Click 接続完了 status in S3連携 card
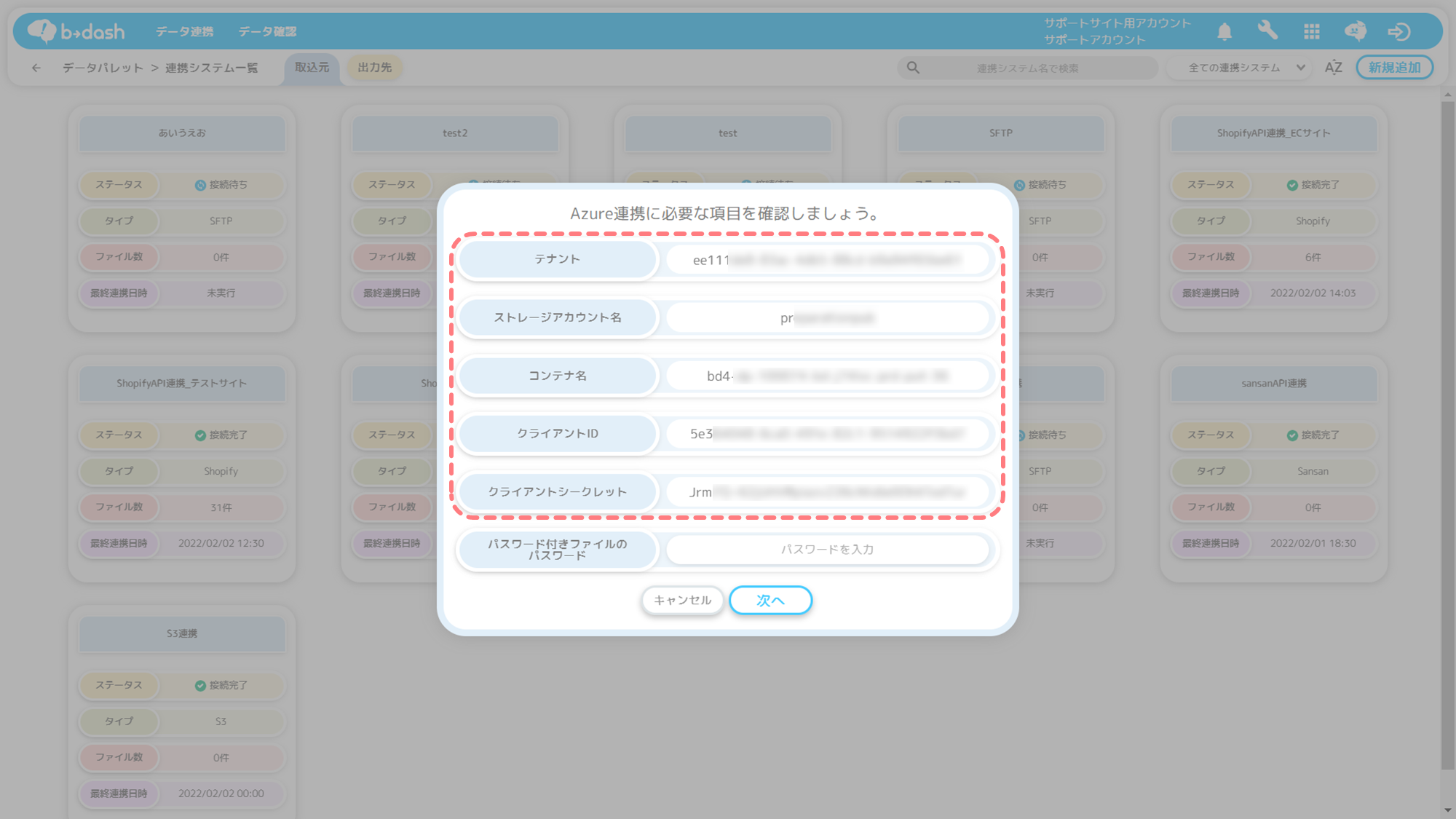The height and width of the screenshot is (819, 1456). point(221,685)
